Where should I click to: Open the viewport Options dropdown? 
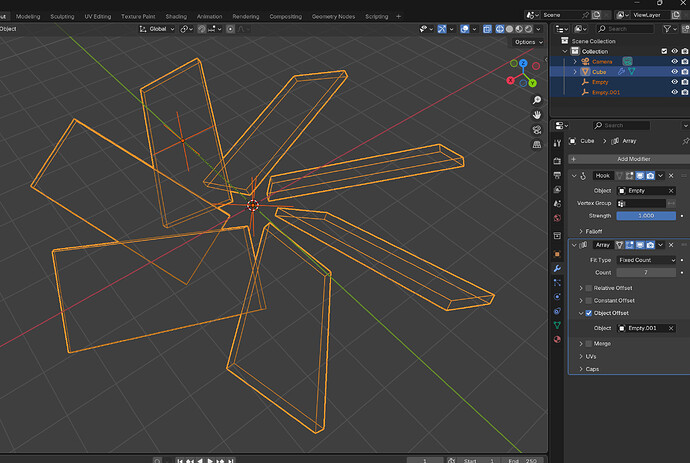529,42
